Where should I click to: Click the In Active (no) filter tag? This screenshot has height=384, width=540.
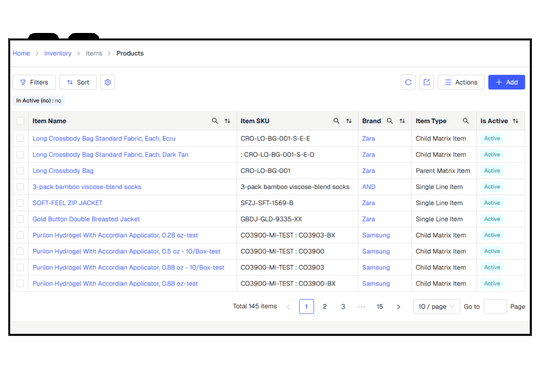pos(39,101)
